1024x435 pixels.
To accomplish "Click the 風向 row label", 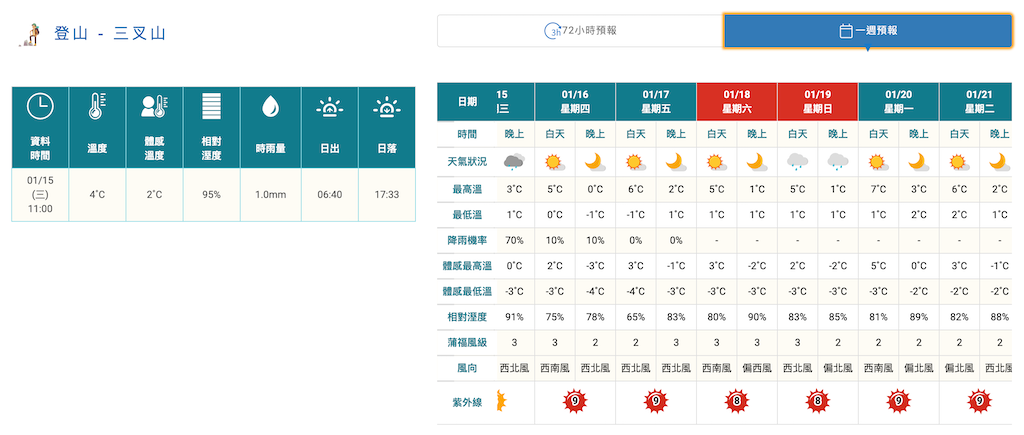I will click(x=467, y=368).
